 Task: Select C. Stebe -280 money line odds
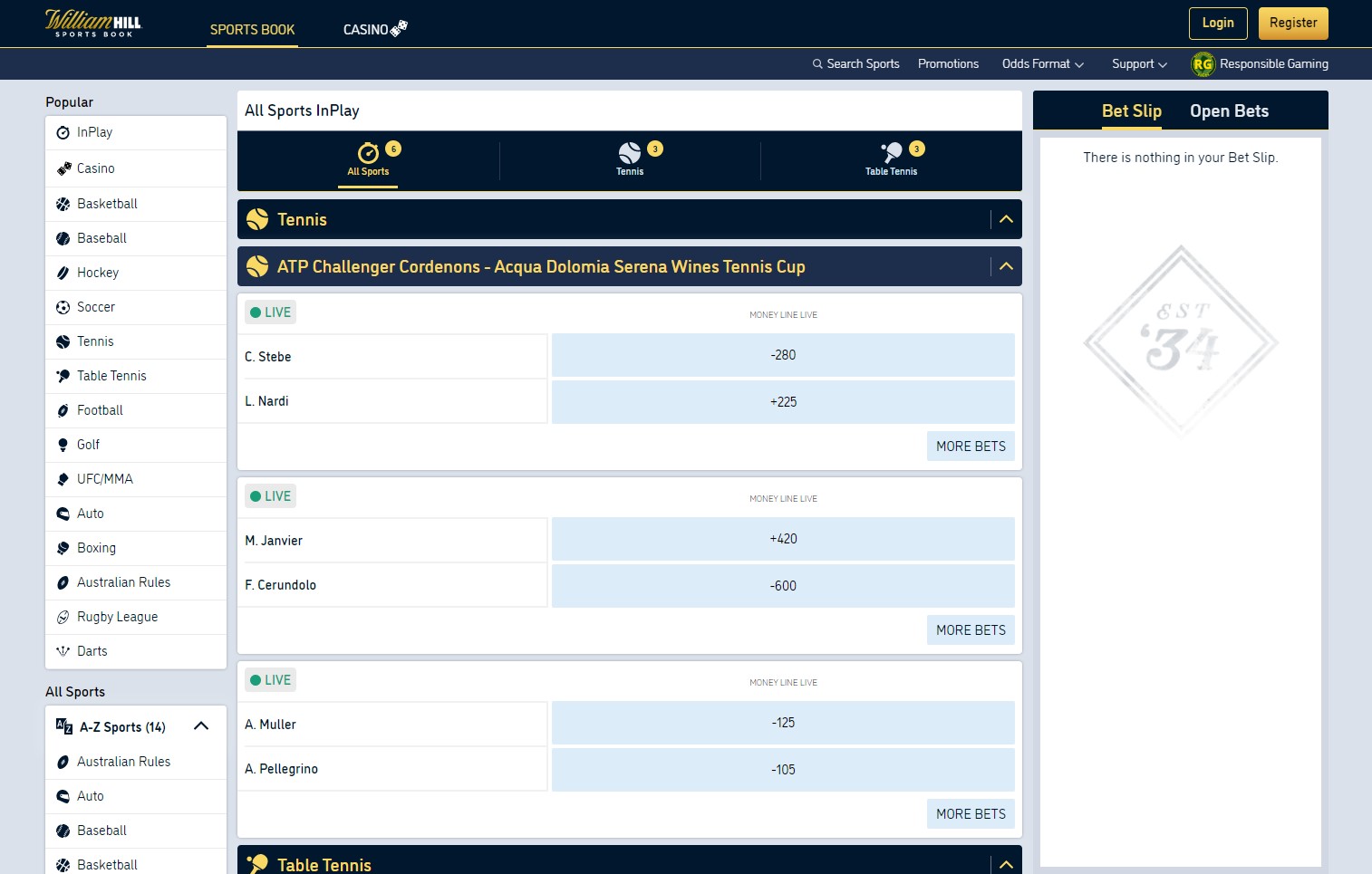pos(783,355)
